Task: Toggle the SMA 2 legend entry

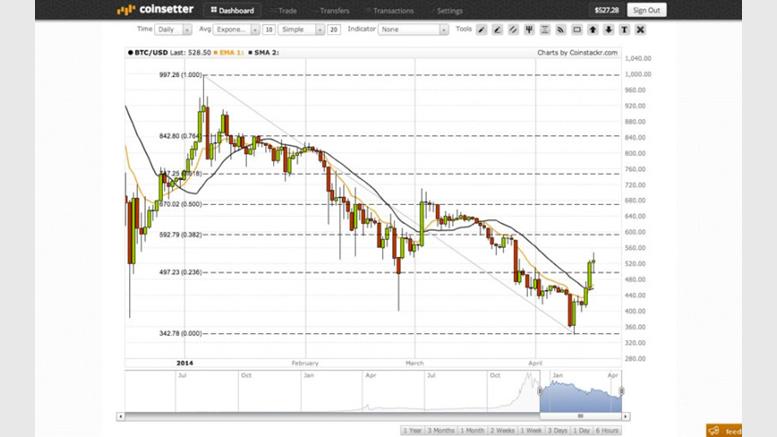Action: [264, 53]
